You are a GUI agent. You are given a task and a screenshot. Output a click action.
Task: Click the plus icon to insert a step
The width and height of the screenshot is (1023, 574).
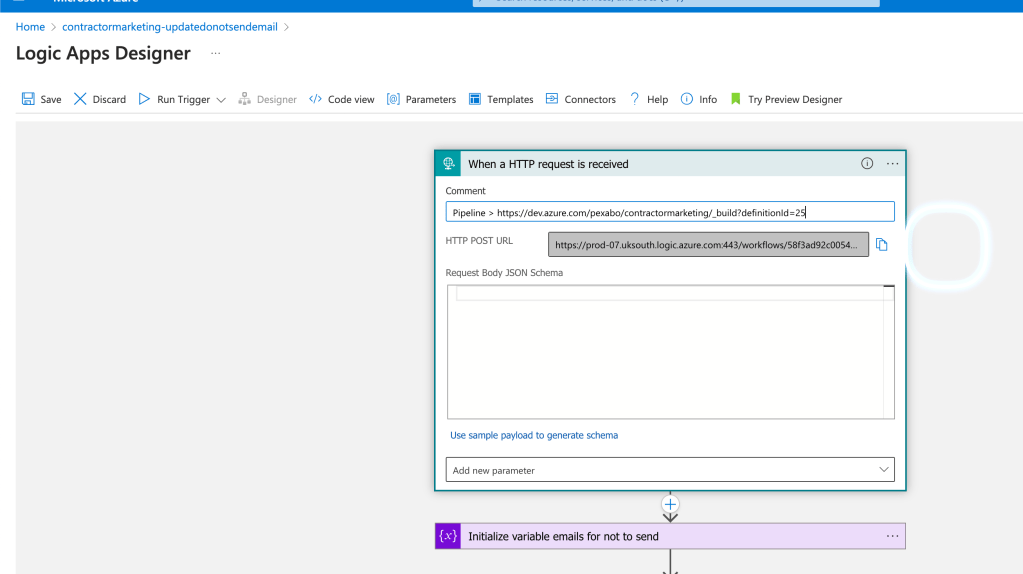pos(670,504)
